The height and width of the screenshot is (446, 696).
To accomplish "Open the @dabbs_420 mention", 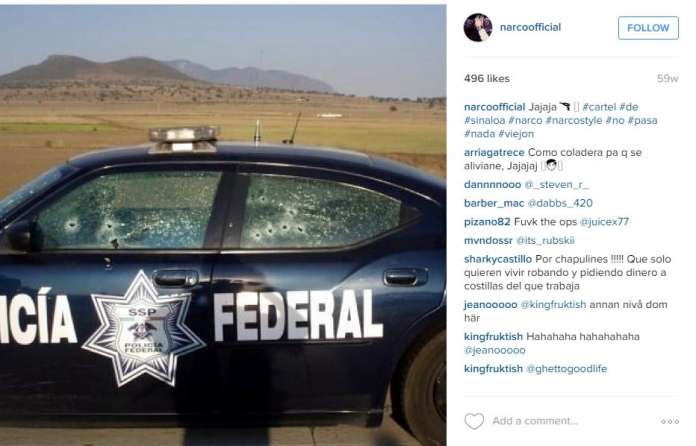I will pyautogui.click(x=560, y=203).
